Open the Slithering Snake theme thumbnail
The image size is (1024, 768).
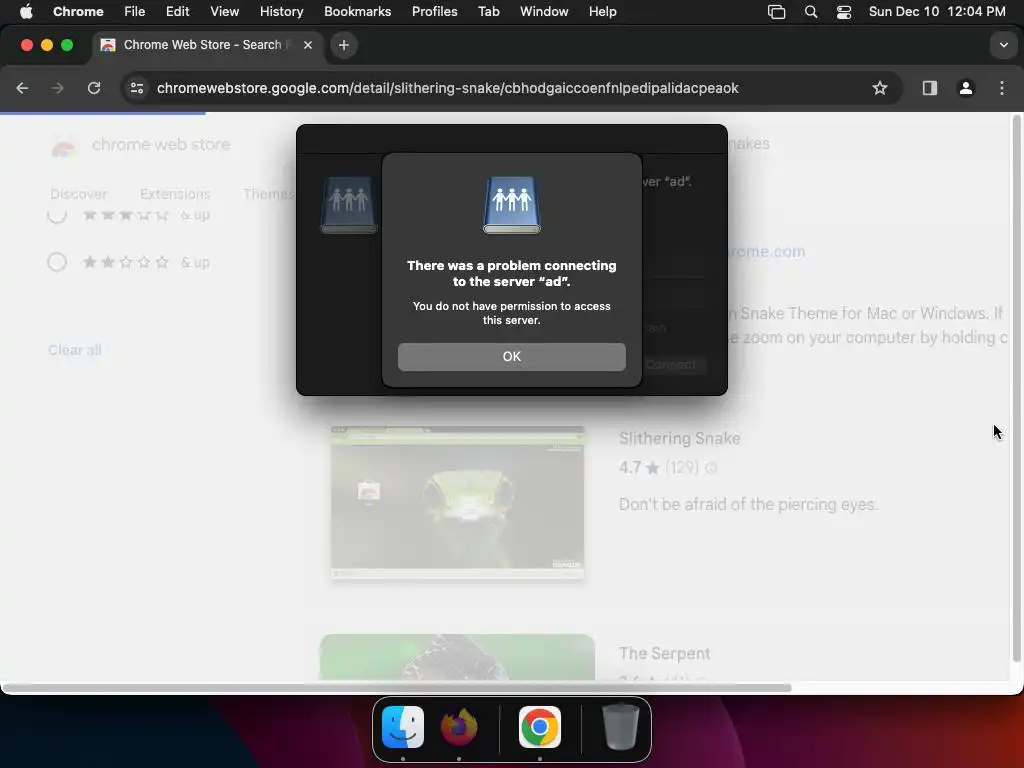[x=457, y=503]
